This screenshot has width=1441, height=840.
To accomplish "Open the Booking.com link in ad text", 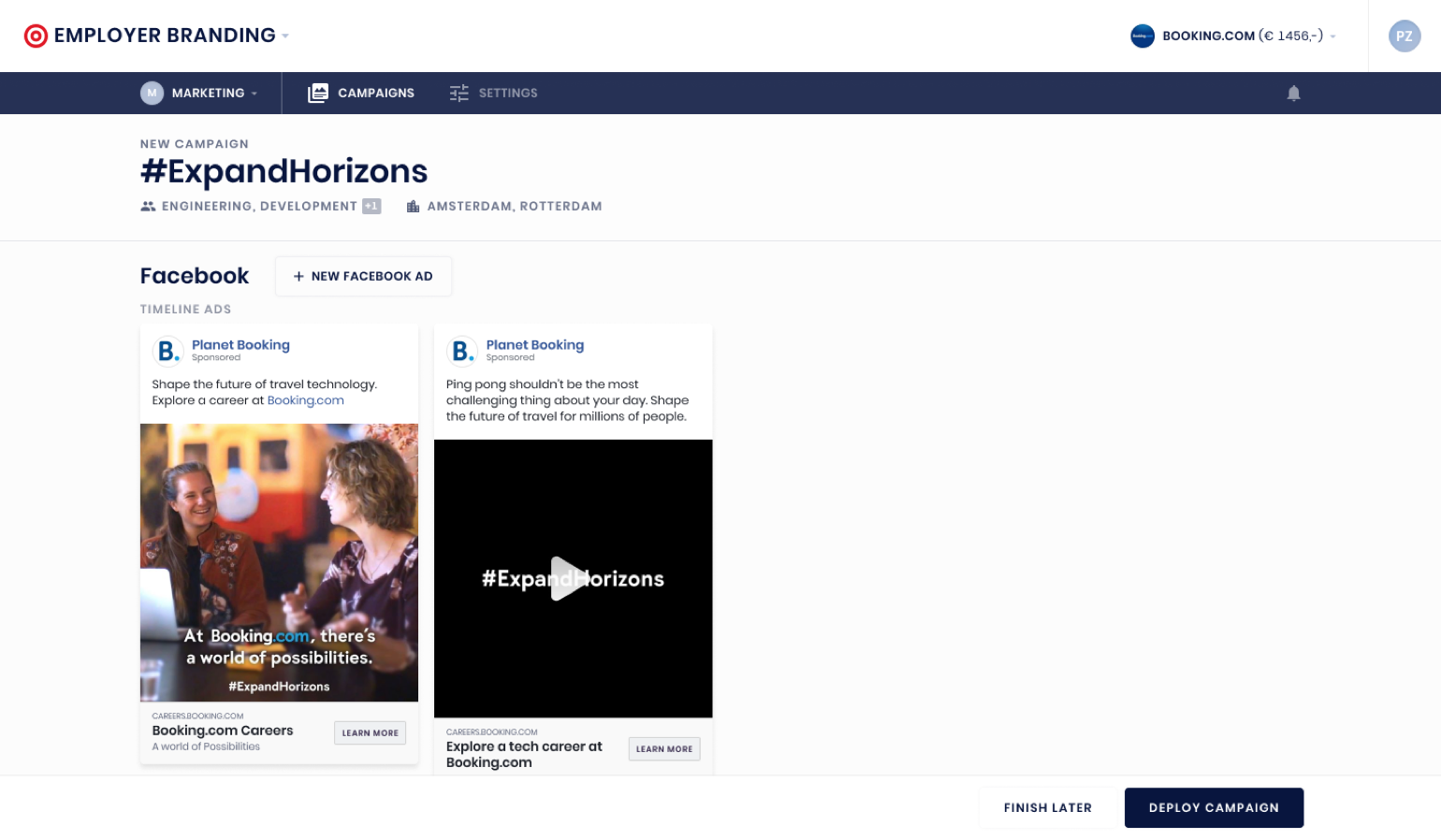I will [305, 400].
